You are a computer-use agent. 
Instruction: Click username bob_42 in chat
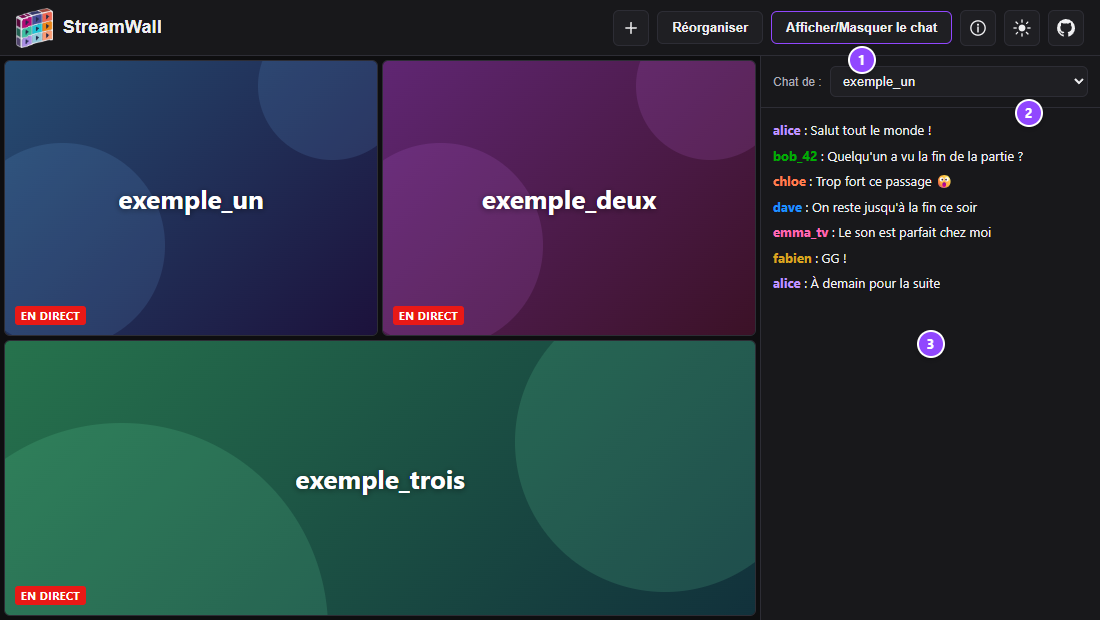(x=795, y=156)
